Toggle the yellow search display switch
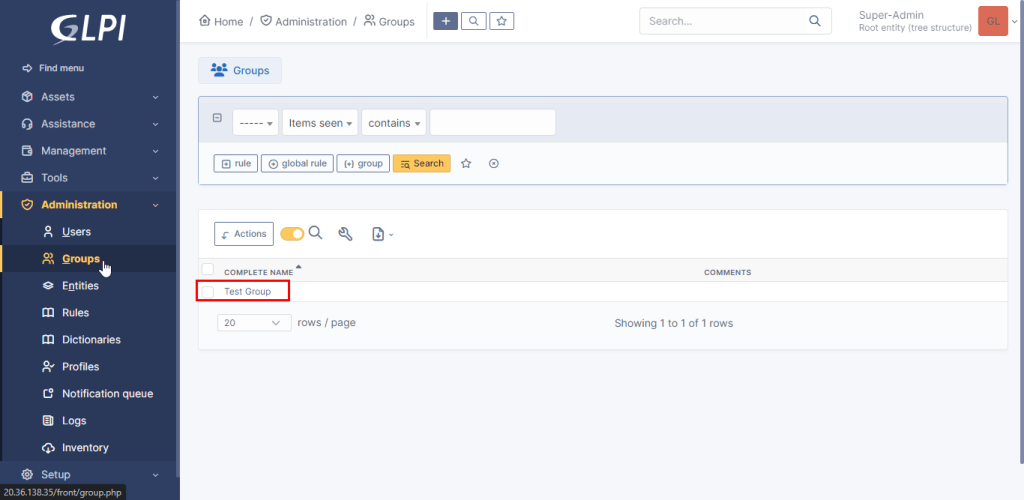The height and width of the screenshot is (500, 1024). (x=292, y=234)
